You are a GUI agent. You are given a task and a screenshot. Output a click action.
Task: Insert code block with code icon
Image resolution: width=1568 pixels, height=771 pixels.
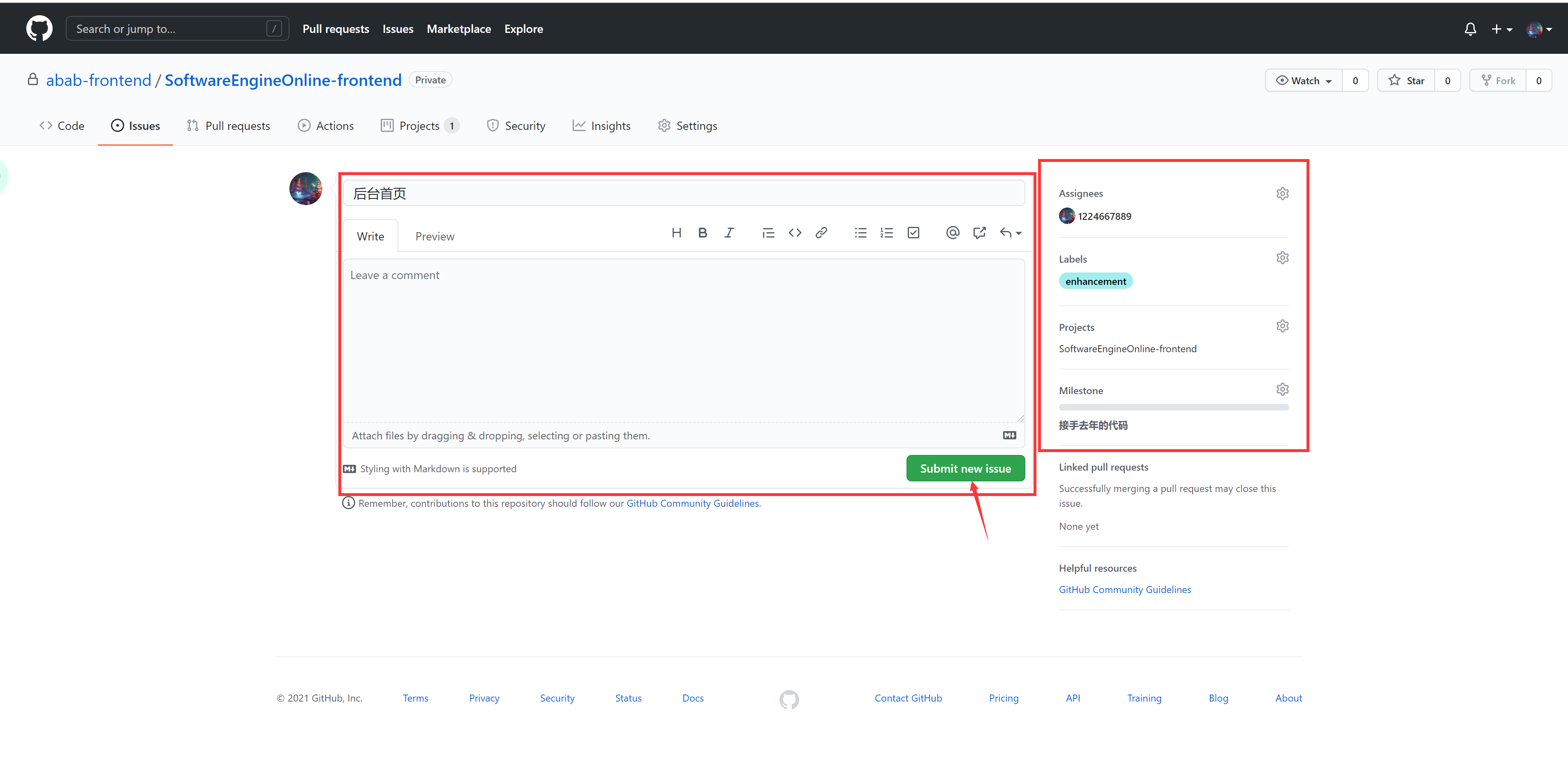(794, 233)
